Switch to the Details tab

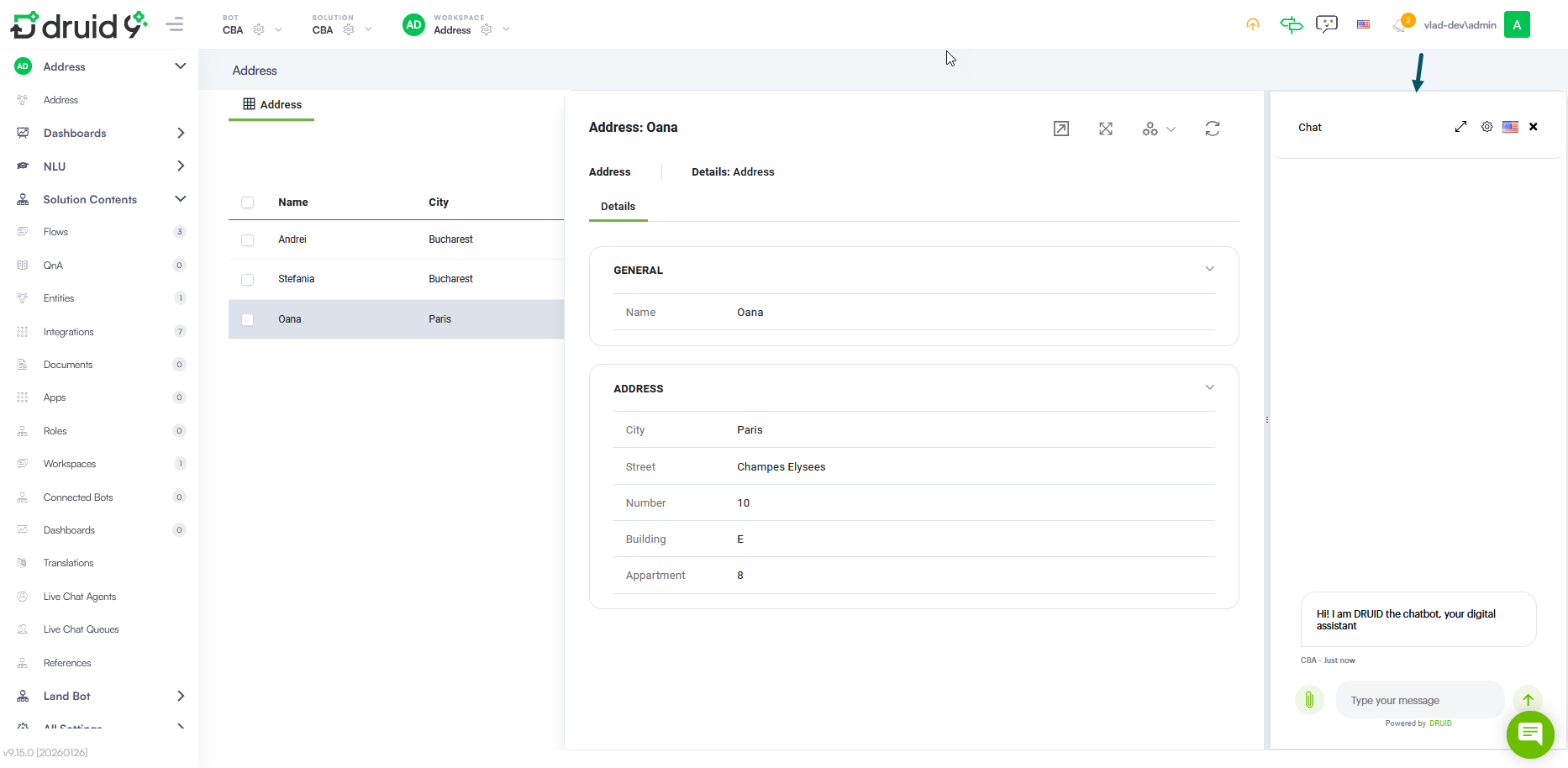[x=618, y=207]
